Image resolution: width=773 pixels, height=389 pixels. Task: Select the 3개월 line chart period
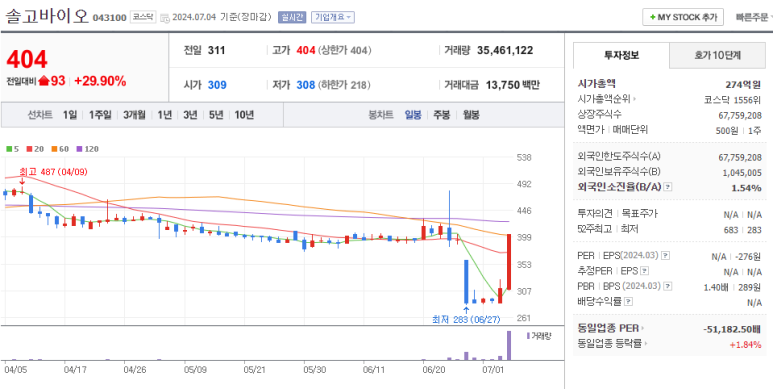(x=134, y=115)
